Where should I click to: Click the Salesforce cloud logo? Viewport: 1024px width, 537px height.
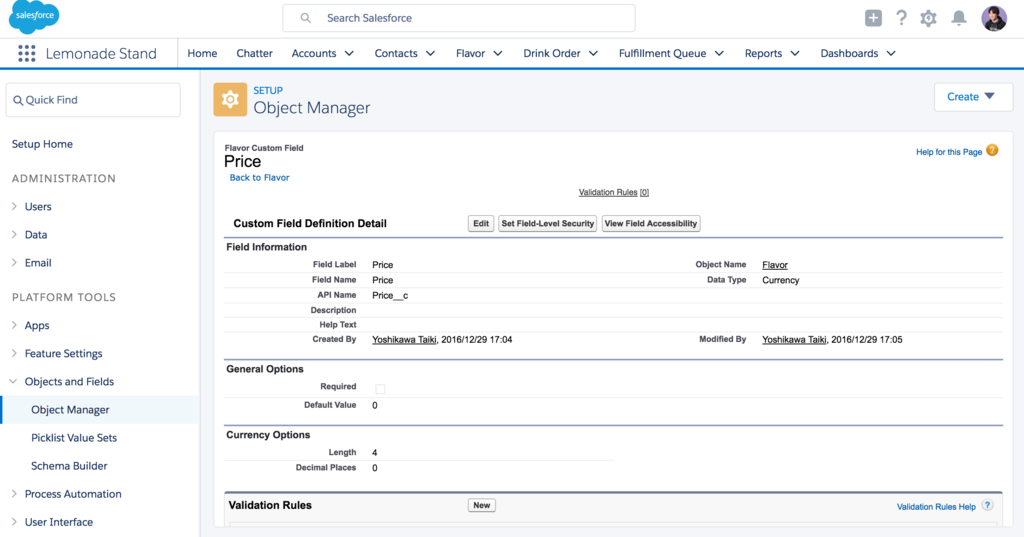34,16
